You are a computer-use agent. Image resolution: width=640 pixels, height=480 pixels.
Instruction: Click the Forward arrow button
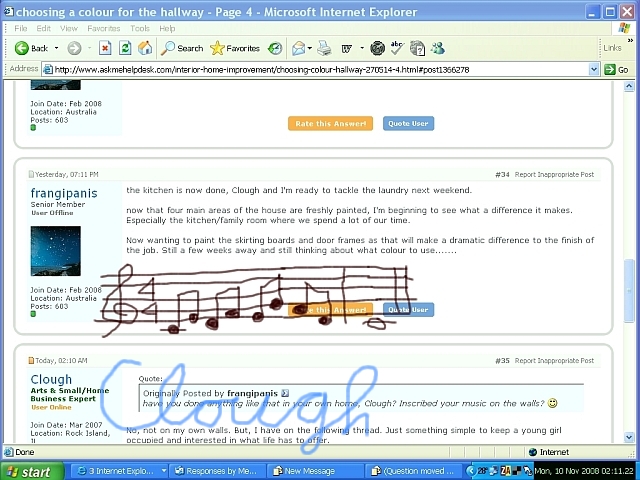click(x=74, y=48)
